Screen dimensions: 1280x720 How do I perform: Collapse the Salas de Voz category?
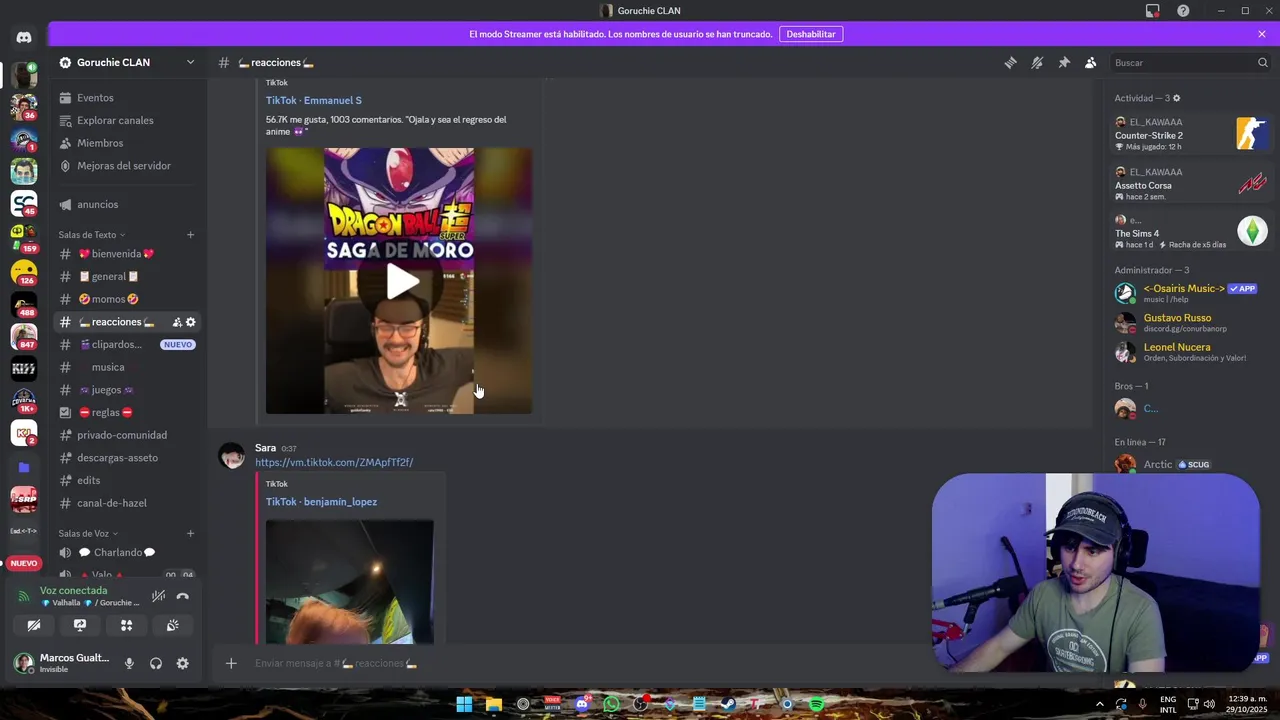[88, 534]
